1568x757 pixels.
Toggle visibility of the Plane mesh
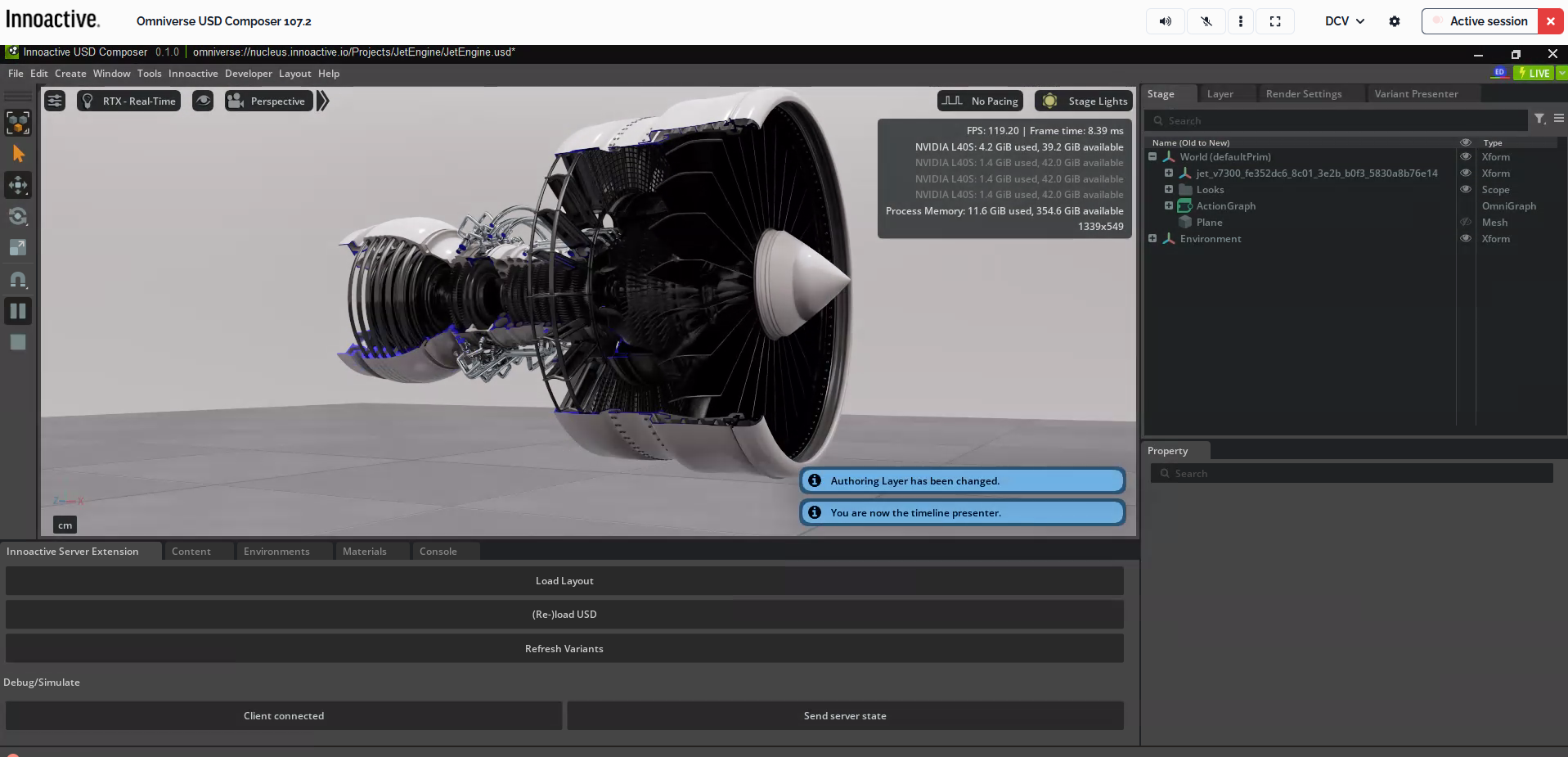point(1464,222)
